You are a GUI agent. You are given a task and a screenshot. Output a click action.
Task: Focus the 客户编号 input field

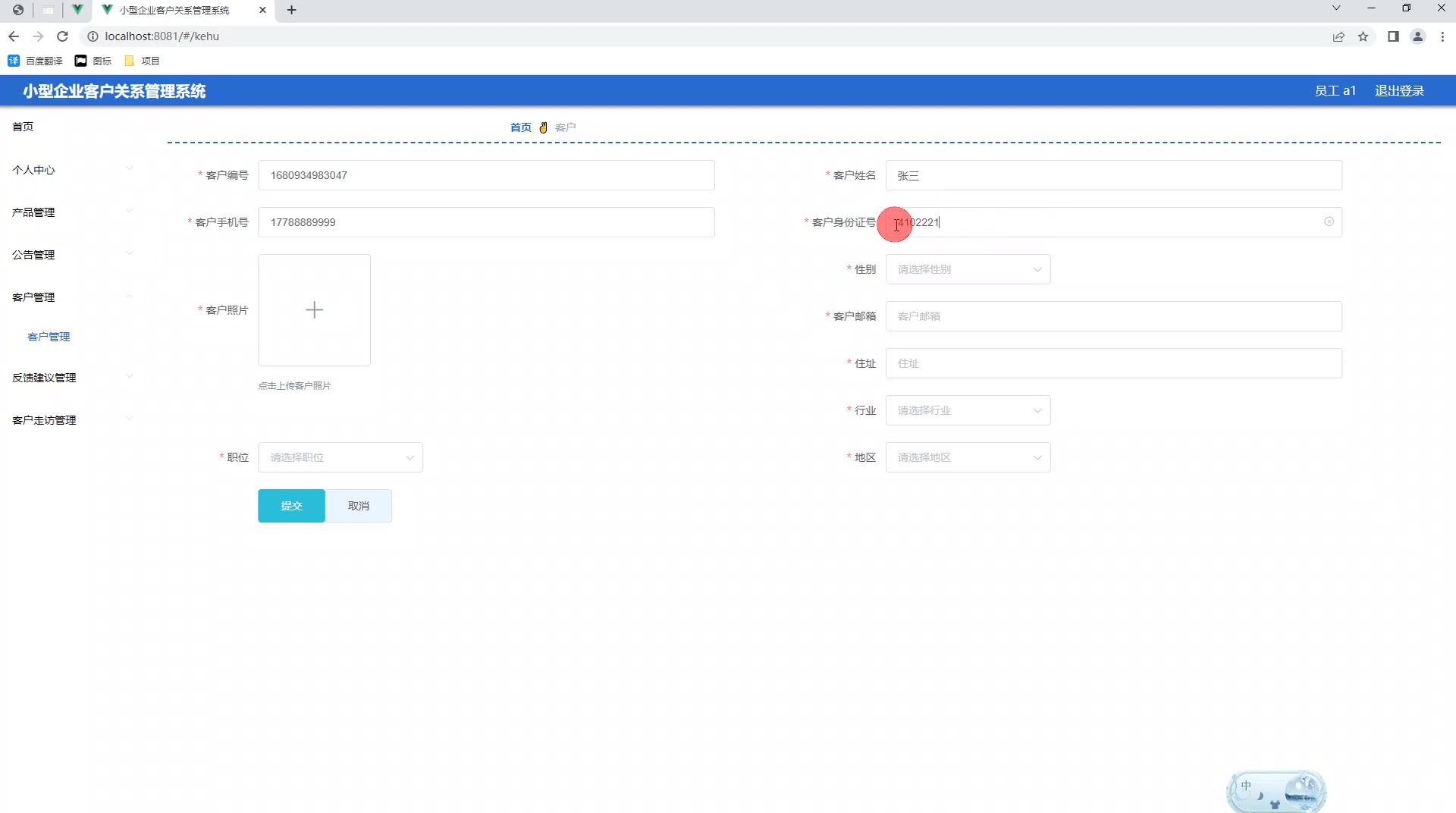pos(486,175)
